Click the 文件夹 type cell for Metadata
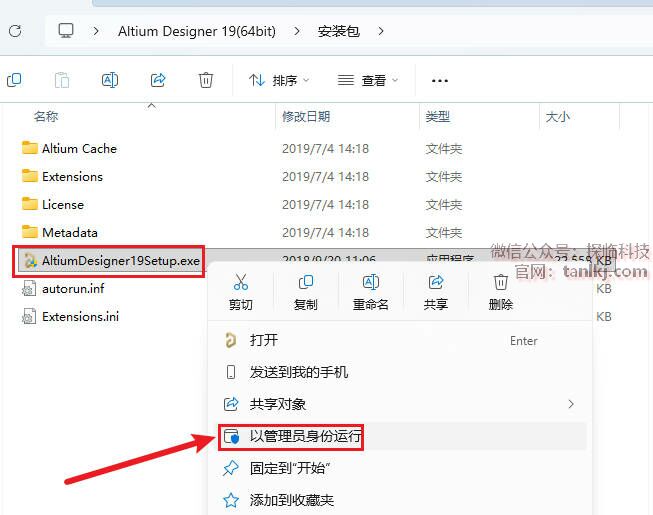Image resolution: width=653 pixels, height=515 pixels. pyautogui.click(x=444, y=232)
